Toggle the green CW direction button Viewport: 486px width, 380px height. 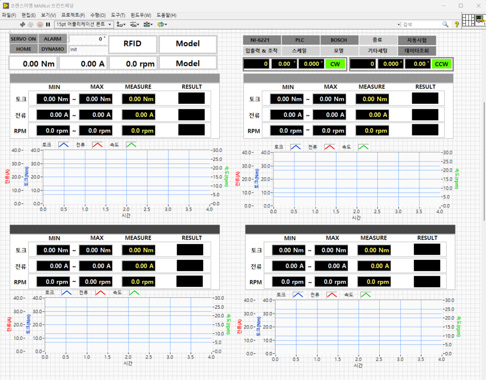[x=335, y=64]
